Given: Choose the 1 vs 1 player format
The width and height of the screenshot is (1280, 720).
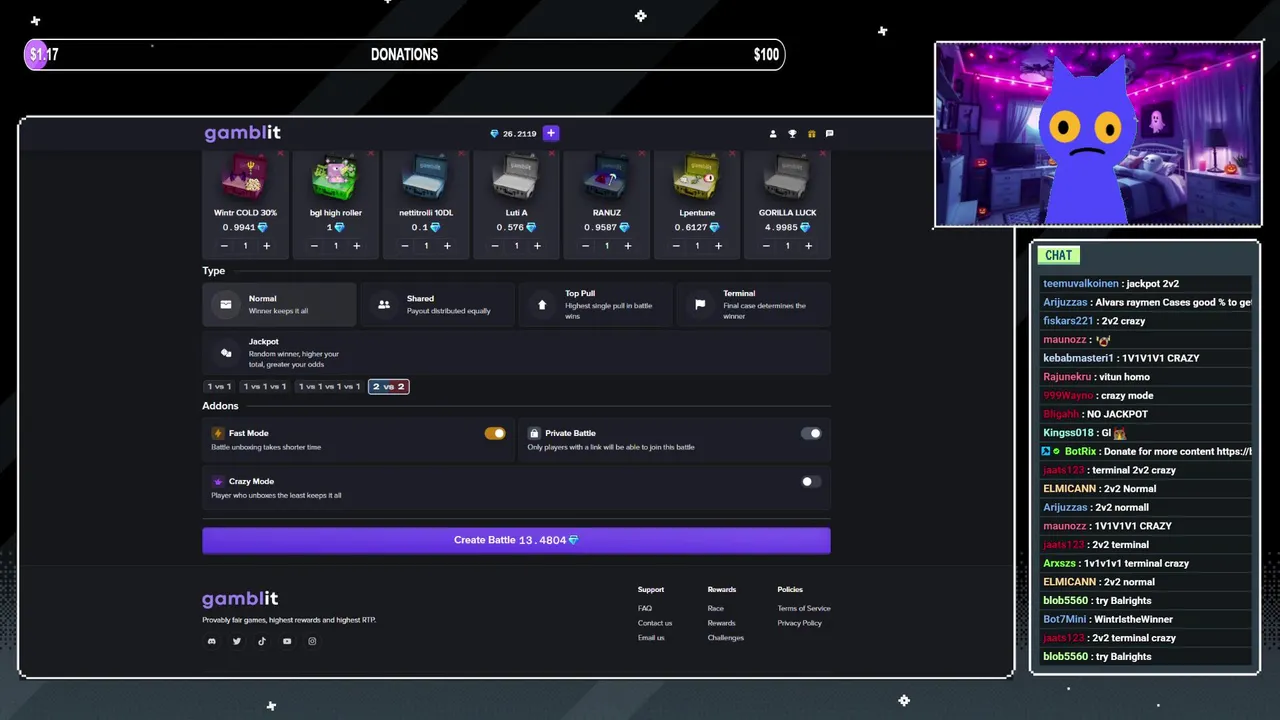Looking at the screenshot, I should click(x=219, y=386).
